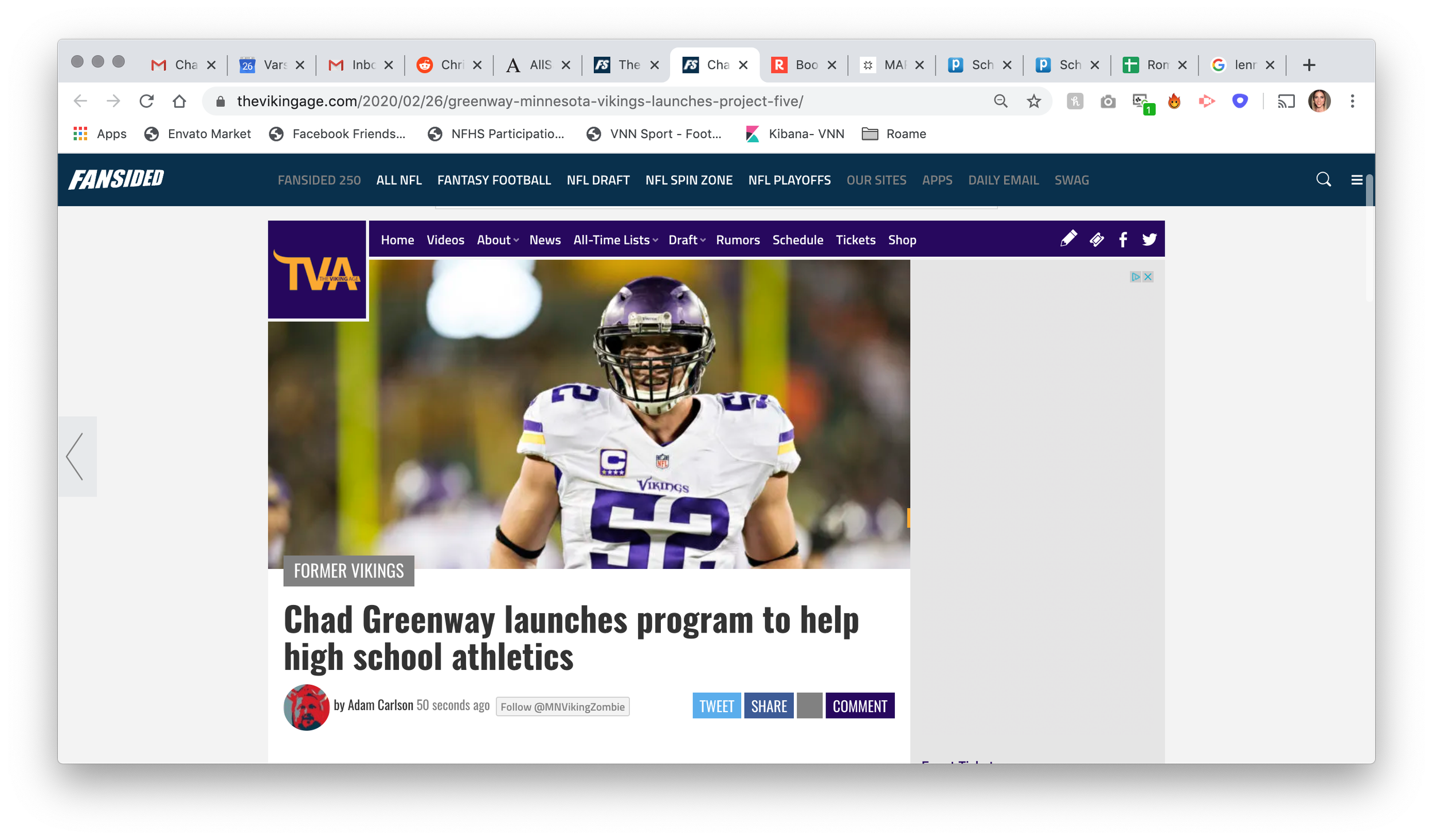Click the FanSided logo

[x=116, y=179]
